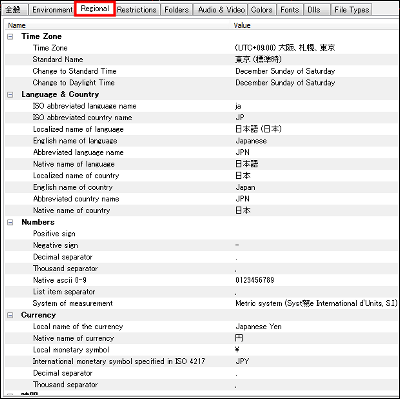Select English name of country row
Viewport: 400px width, 399px height.
click(x=202, y=187)
